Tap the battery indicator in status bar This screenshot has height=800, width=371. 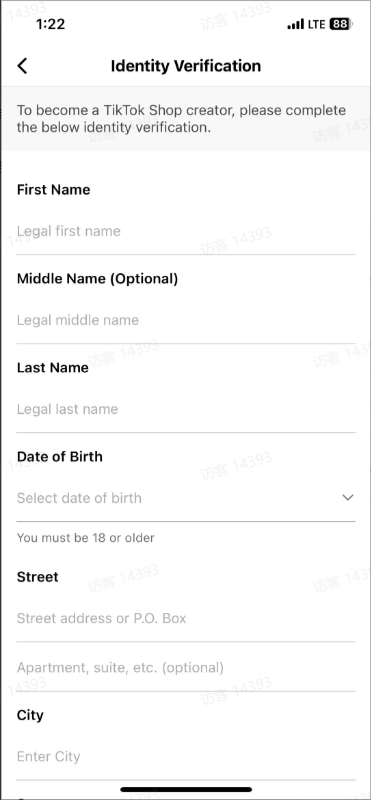(341, 24)
